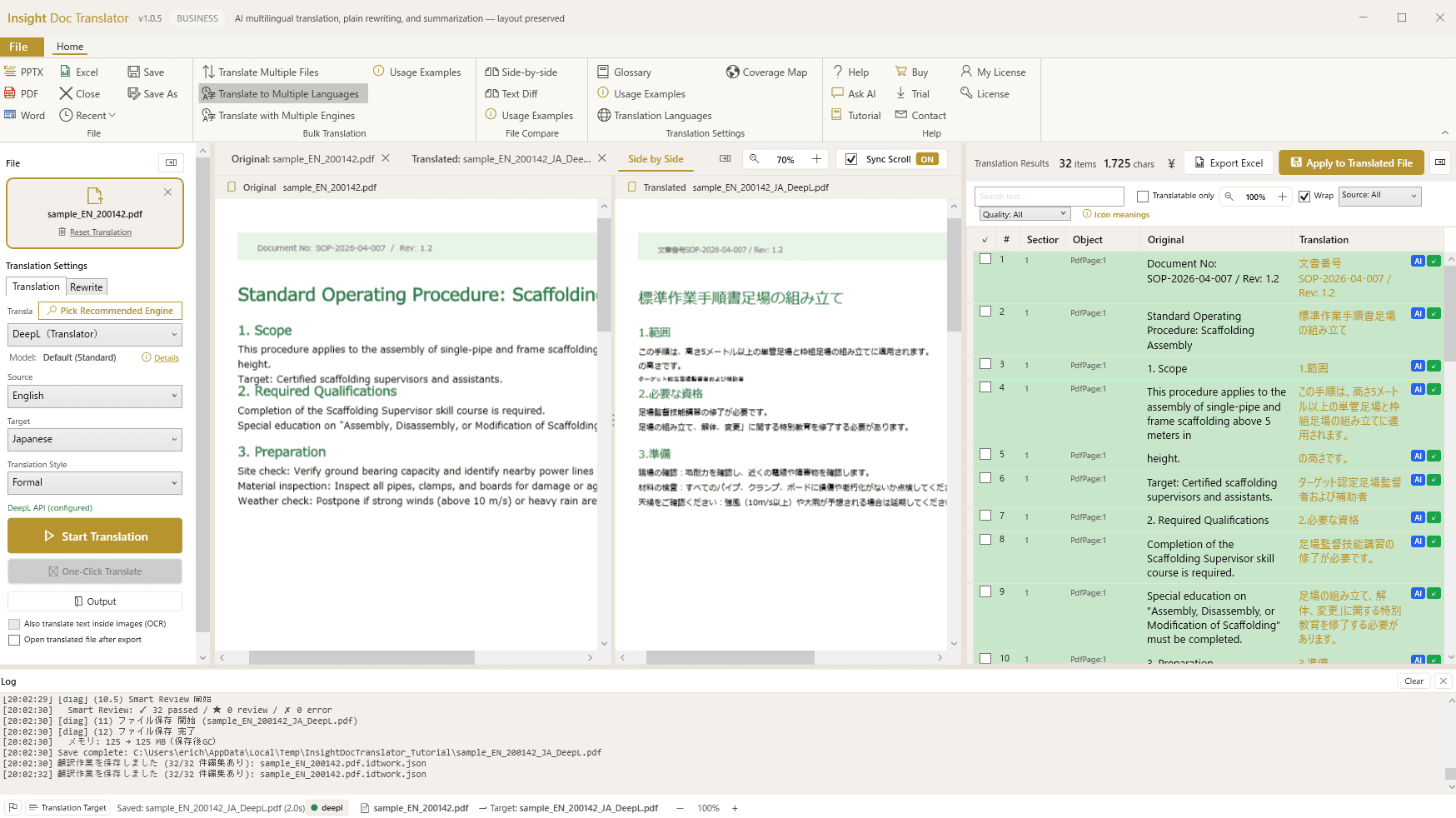This screenshot has width=1456, height=818.
Task: Remove sample_EN_200142.pdf from file card
Action: point(167,192)
